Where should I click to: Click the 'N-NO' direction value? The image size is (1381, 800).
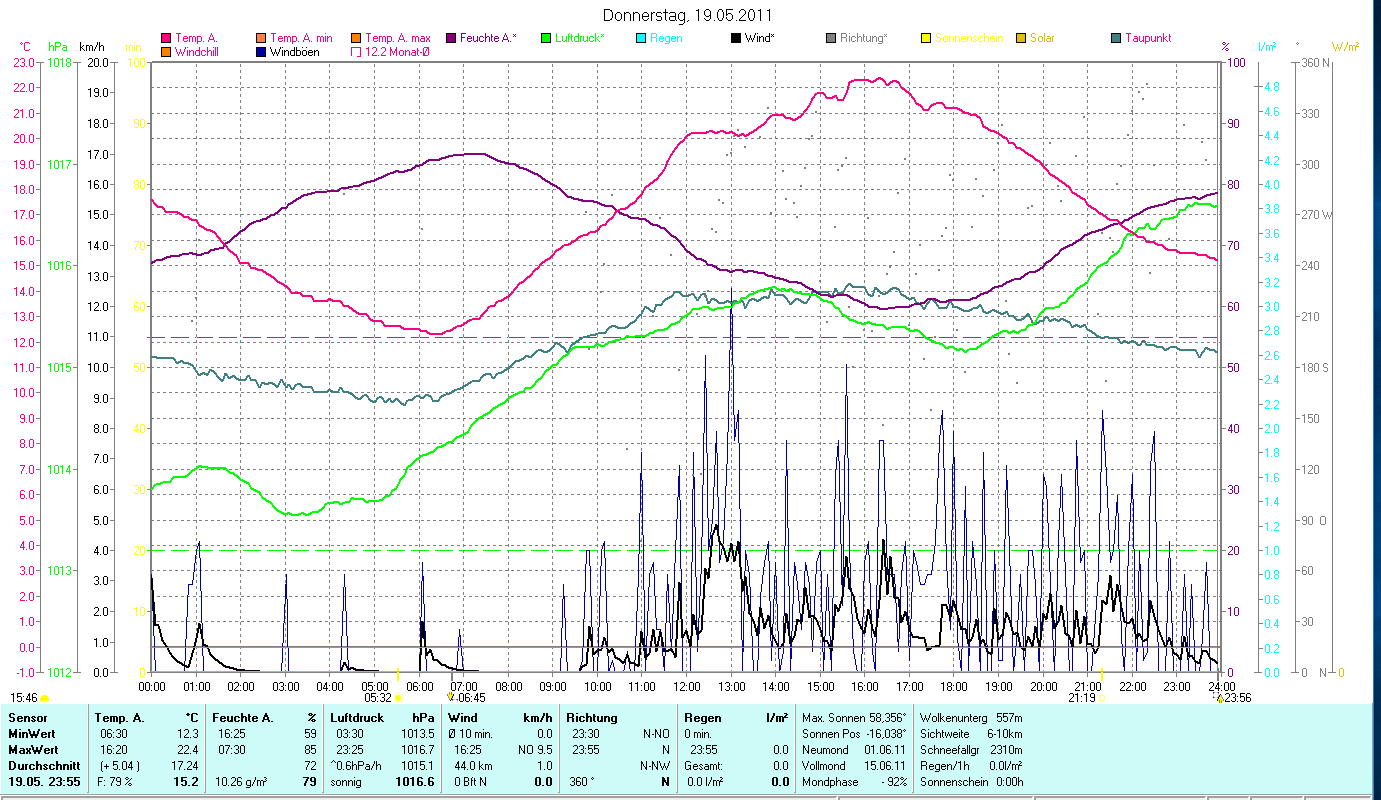(x=654, y=734)
